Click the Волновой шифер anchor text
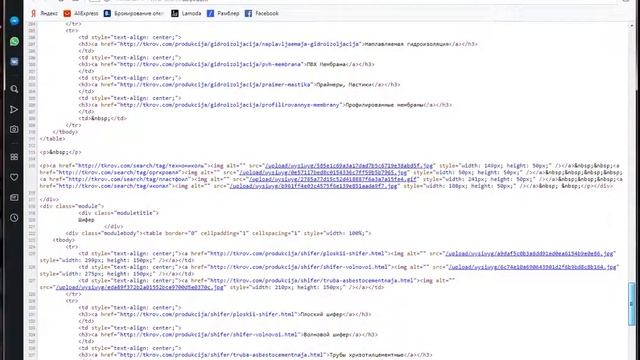640x360 pixels. tap(327, 335)
